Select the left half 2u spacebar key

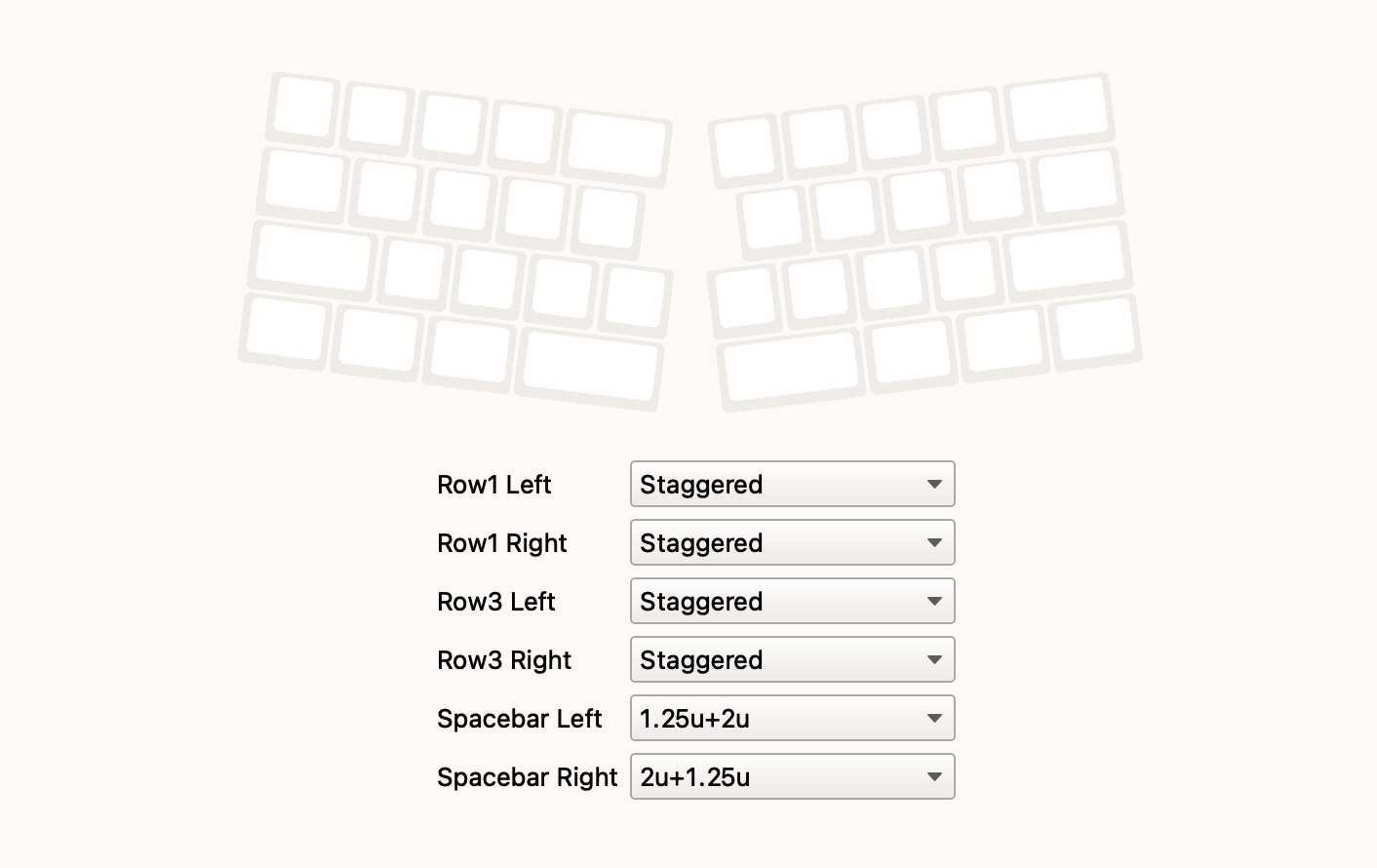(x=589, y=368)
